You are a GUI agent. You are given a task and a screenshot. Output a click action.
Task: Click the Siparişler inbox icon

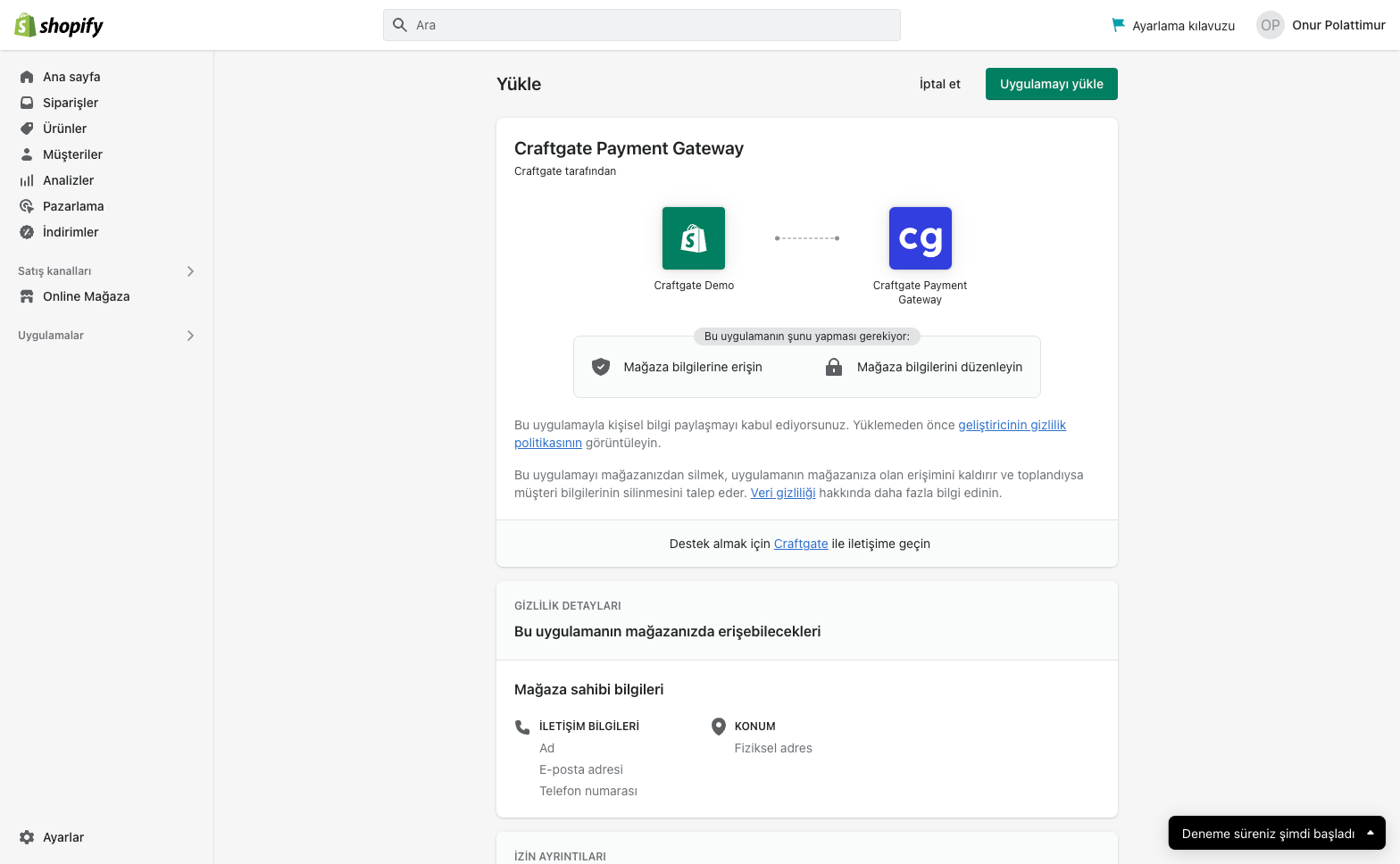point(27,103)
